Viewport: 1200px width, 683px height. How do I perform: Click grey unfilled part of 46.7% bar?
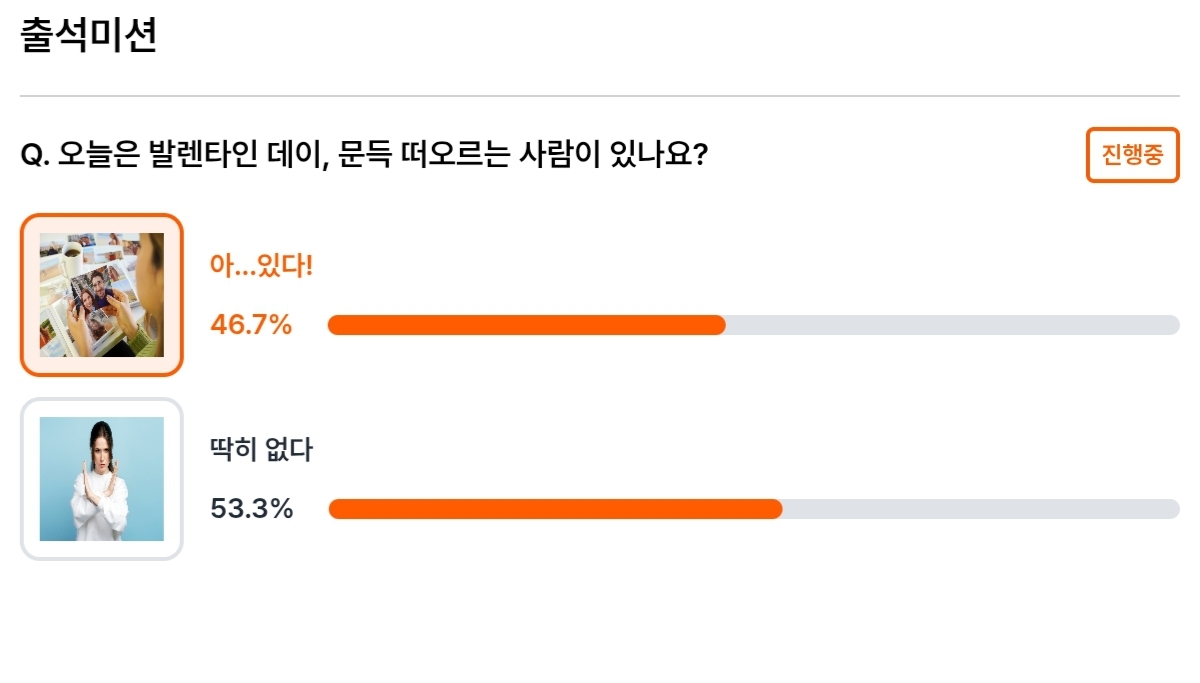[953, 325]
